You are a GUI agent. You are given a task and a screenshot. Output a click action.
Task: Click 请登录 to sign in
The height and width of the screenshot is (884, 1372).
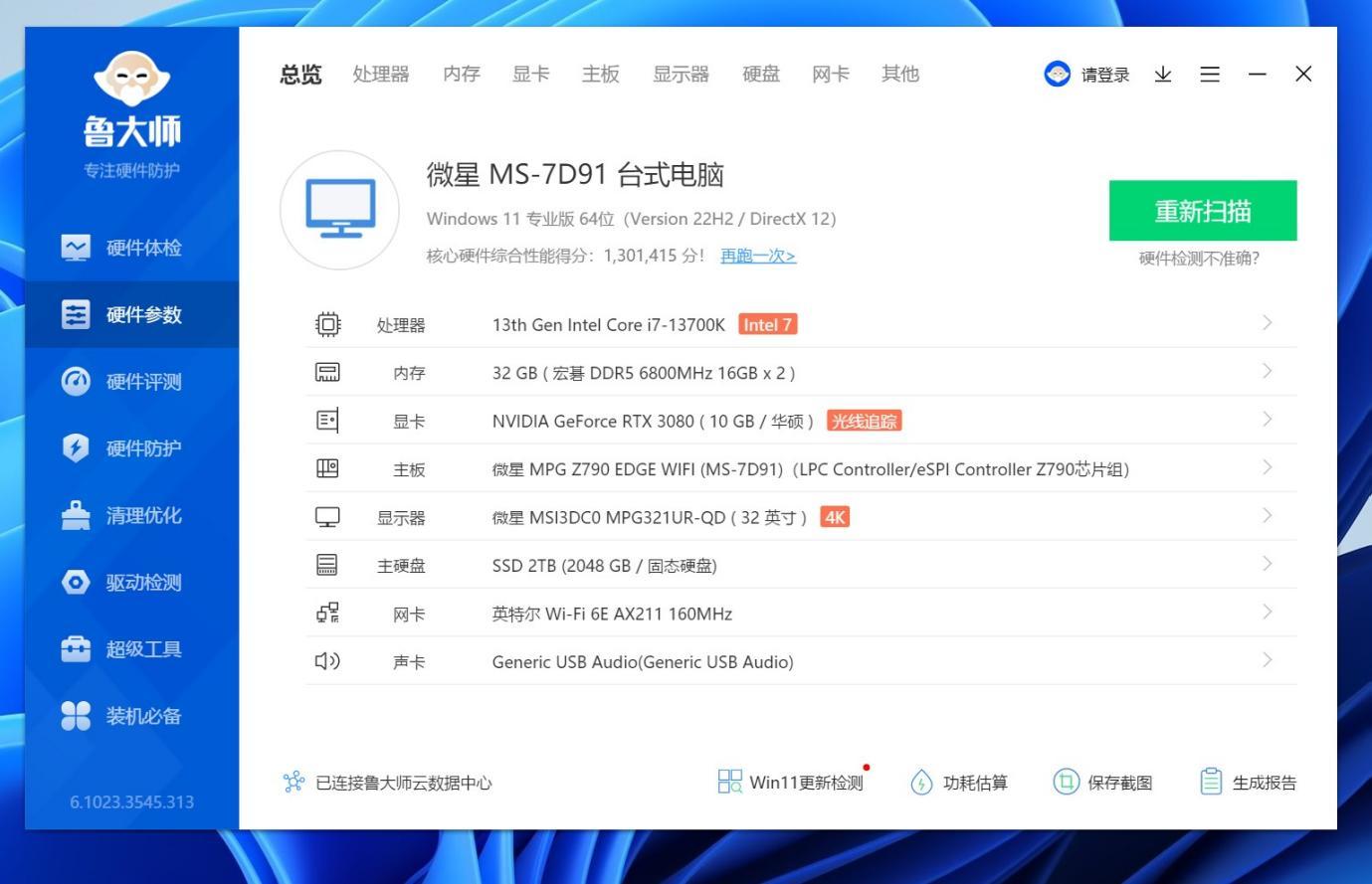[x=1105, y=75]
